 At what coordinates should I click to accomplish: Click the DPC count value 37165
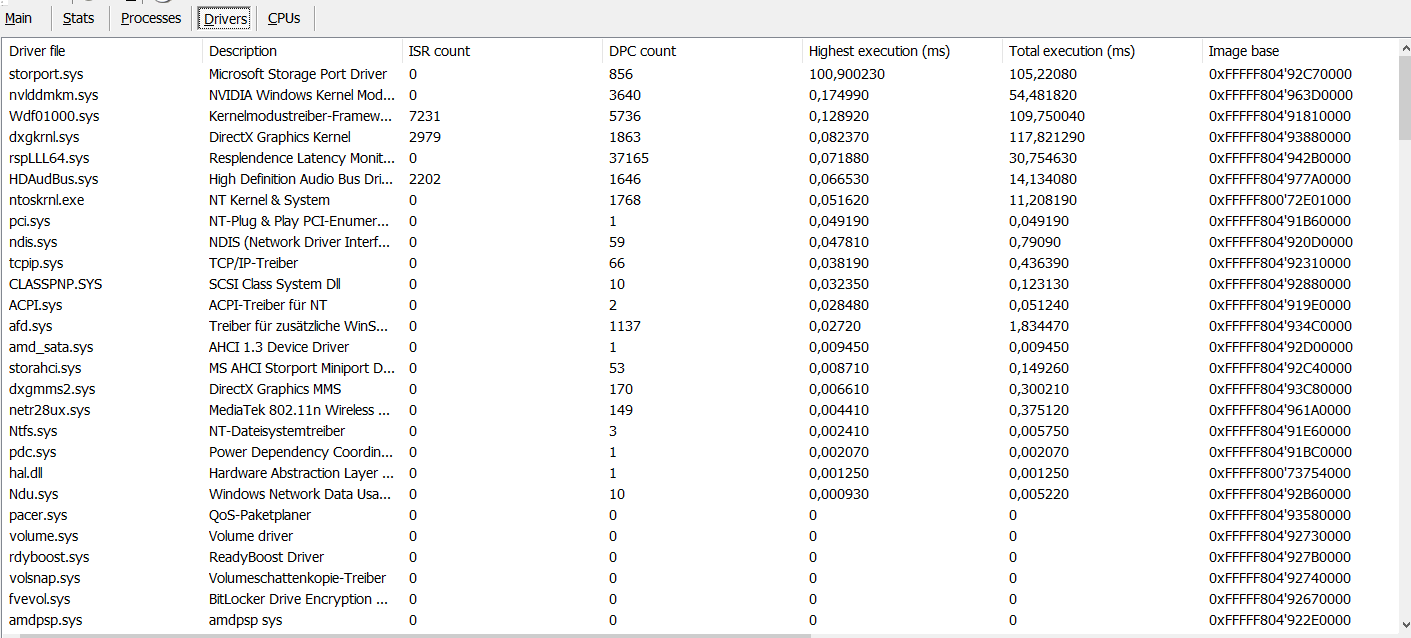(x=629, y=158)
